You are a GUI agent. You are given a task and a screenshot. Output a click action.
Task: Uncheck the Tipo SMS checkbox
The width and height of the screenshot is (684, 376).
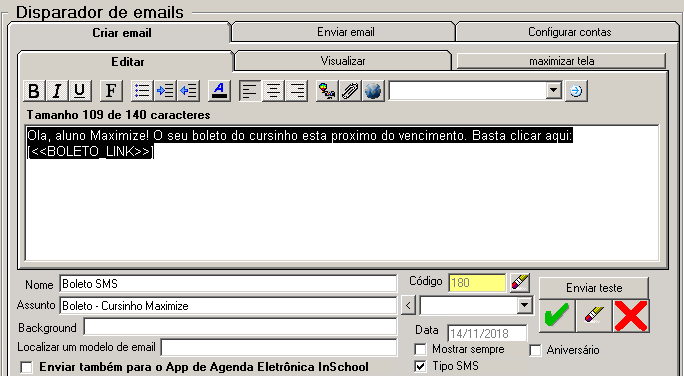pos(420,366)
